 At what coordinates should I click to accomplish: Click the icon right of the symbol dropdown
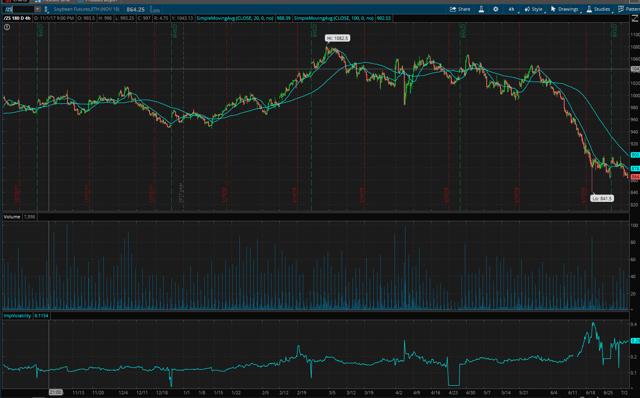(46, 9)
